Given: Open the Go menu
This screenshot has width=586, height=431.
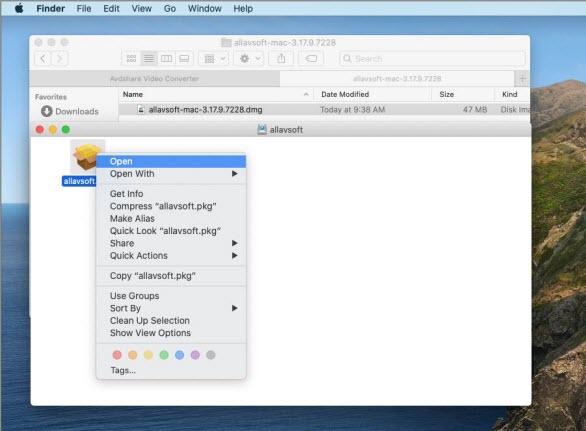Looking at the screenshot, I should pos(170,9).
